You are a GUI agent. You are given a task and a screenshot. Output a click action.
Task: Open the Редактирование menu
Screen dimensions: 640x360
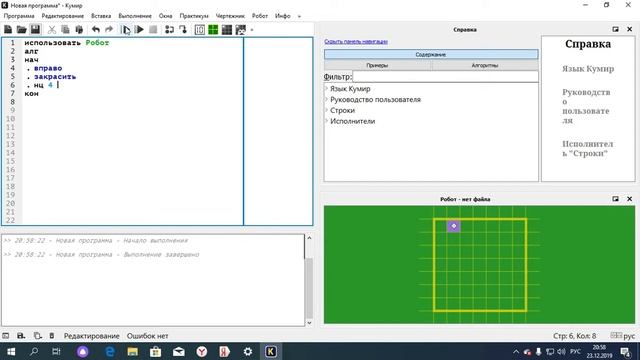(62, 16)
